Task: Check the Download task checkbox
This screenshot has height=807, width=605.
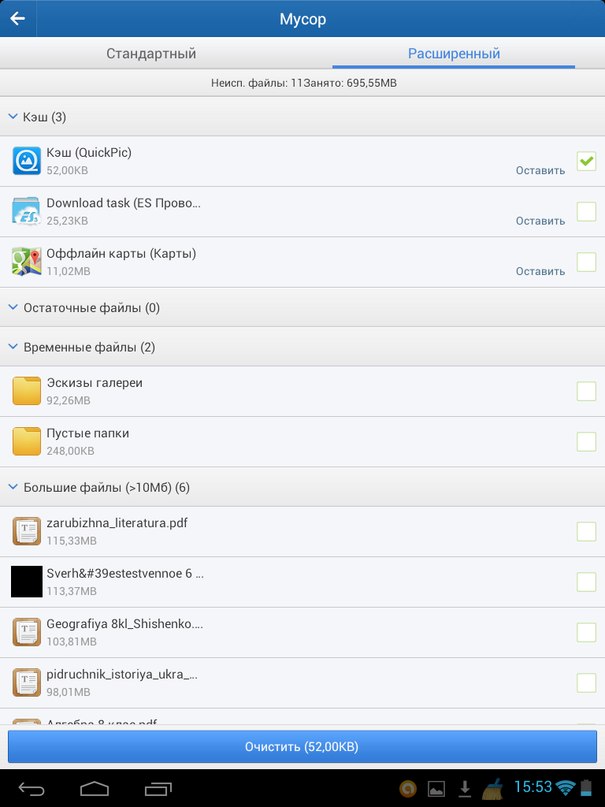Action: coord(586,212)
